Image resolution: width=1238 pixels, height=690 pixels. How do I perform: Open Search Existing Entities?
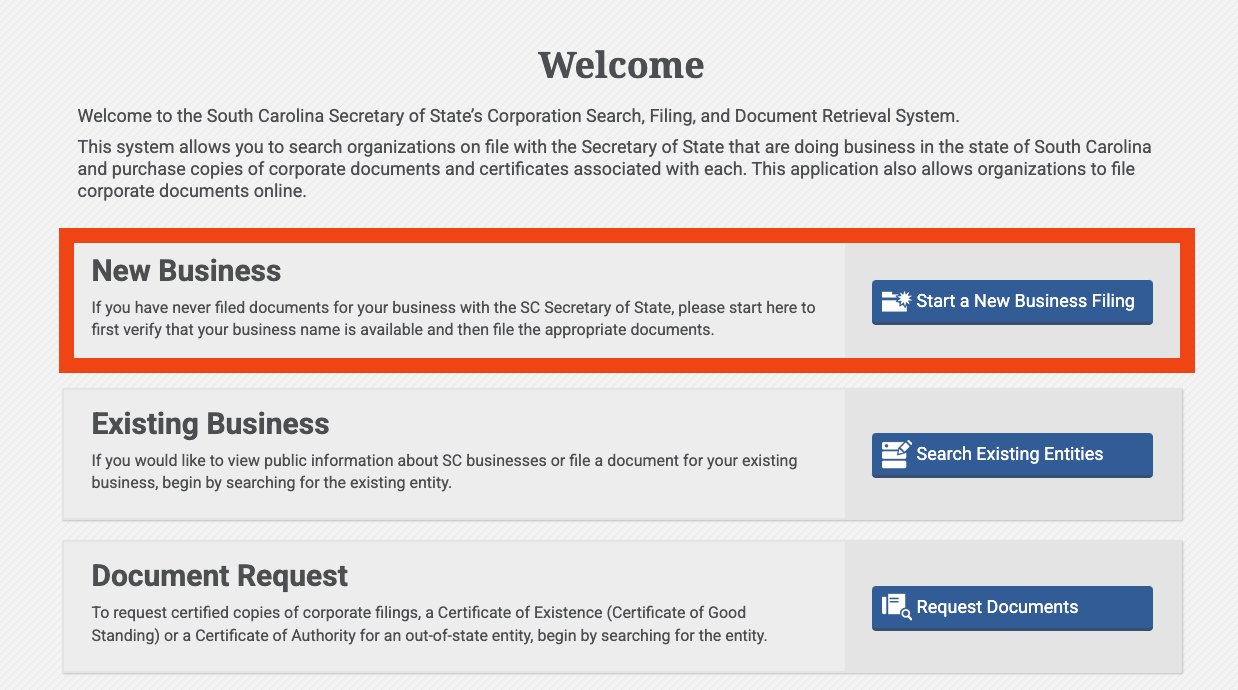click(x=1012, y=455)
